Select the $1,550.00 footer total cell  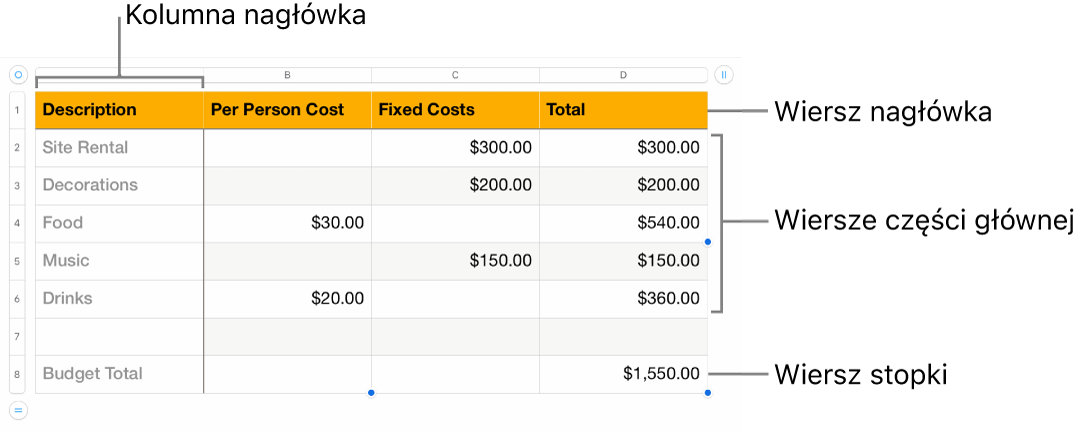tap(623, 374)
